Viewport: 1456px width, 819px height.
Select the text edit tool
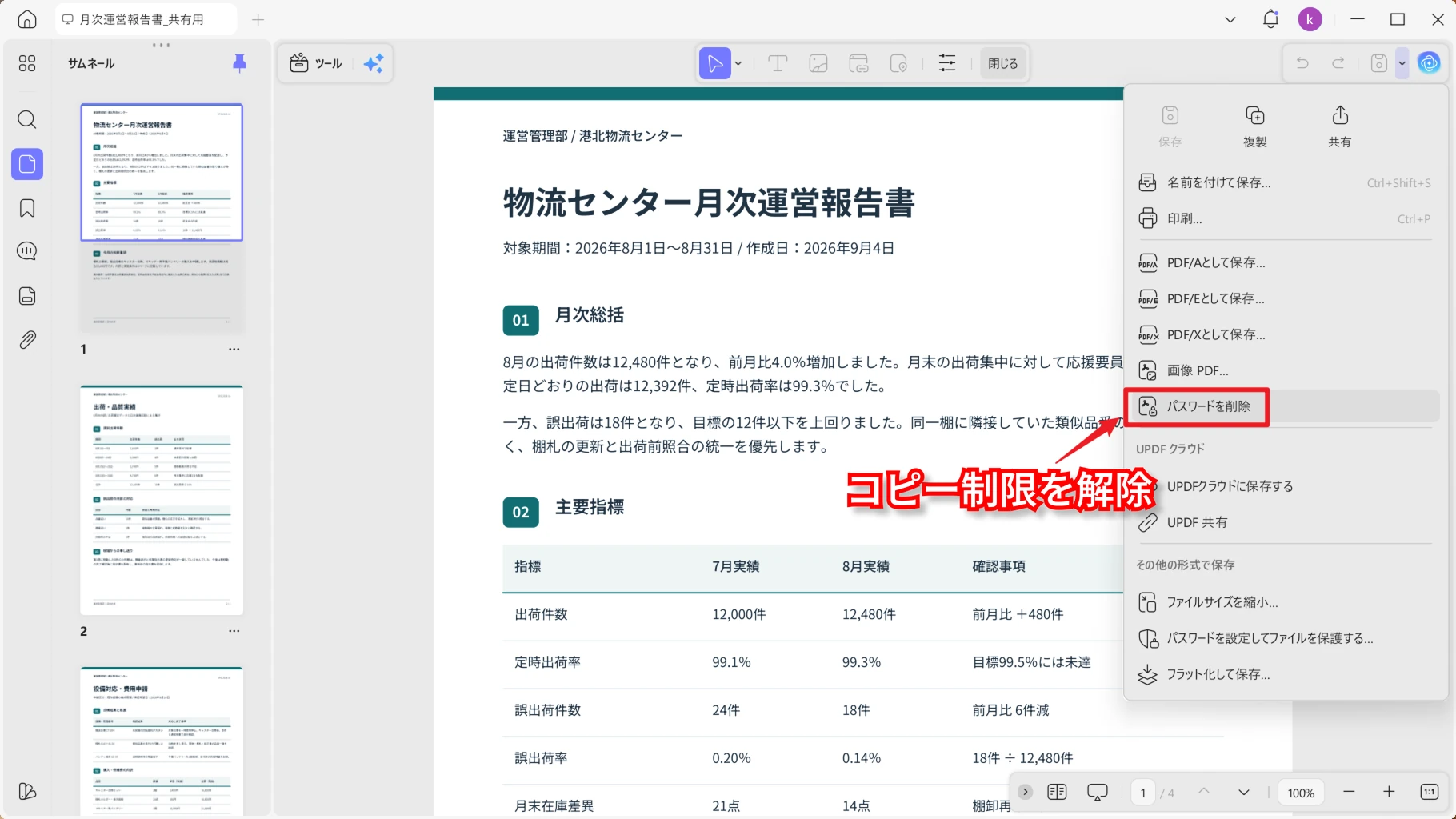coord(778,63)
